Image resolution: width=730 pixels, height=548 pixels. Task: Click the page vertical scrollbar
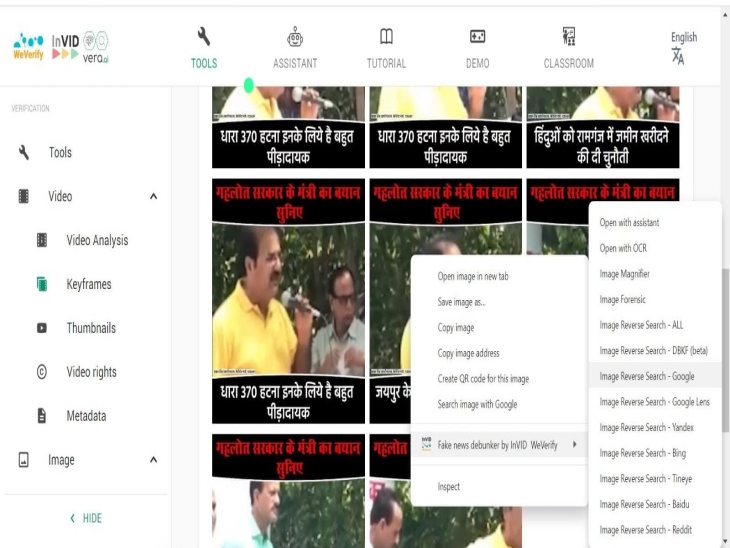pos(725,349)
